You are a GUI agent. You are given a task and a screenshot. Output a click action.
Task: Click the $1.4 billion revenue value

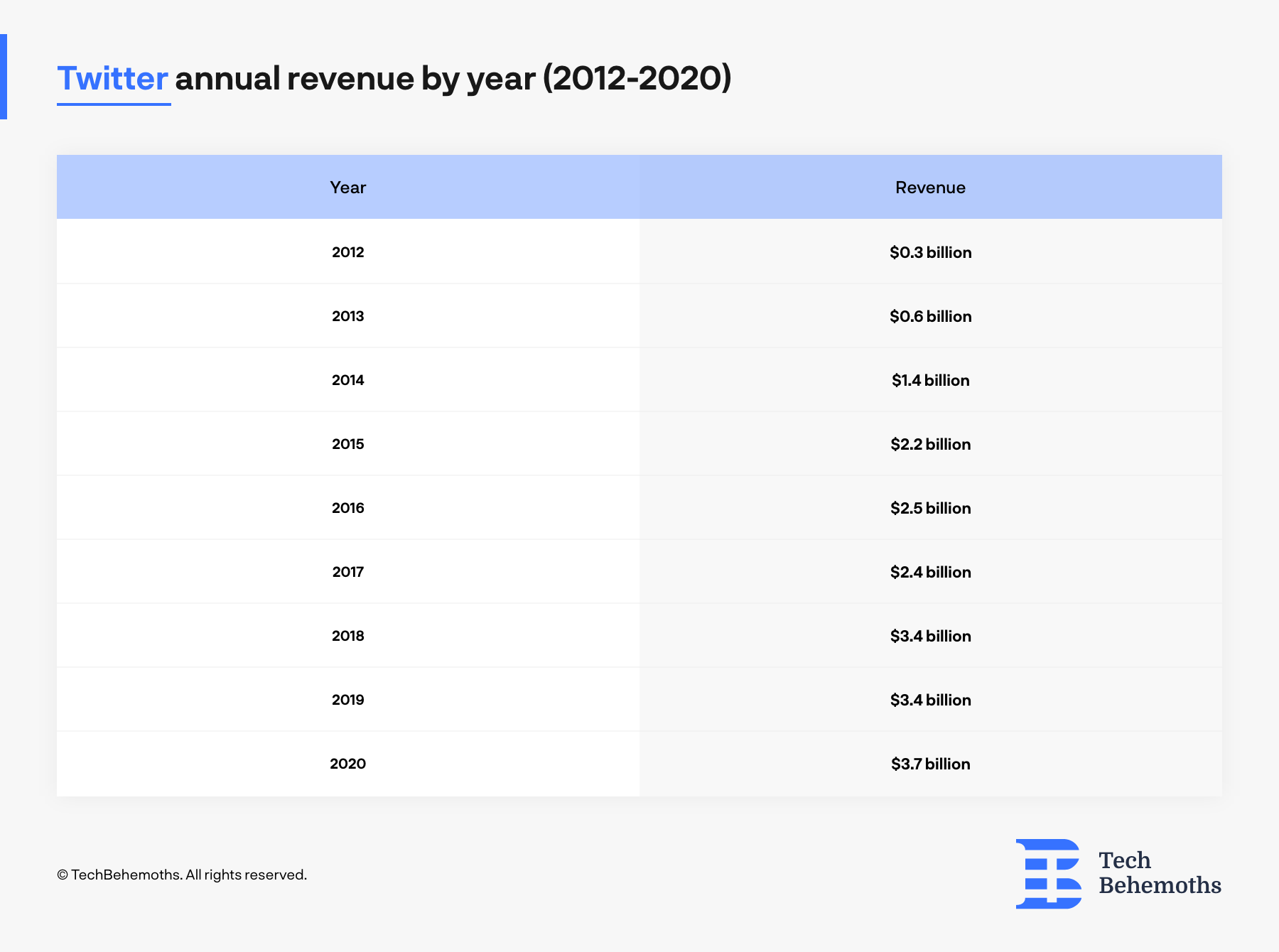pyautogui.click(x=931, y=380)
